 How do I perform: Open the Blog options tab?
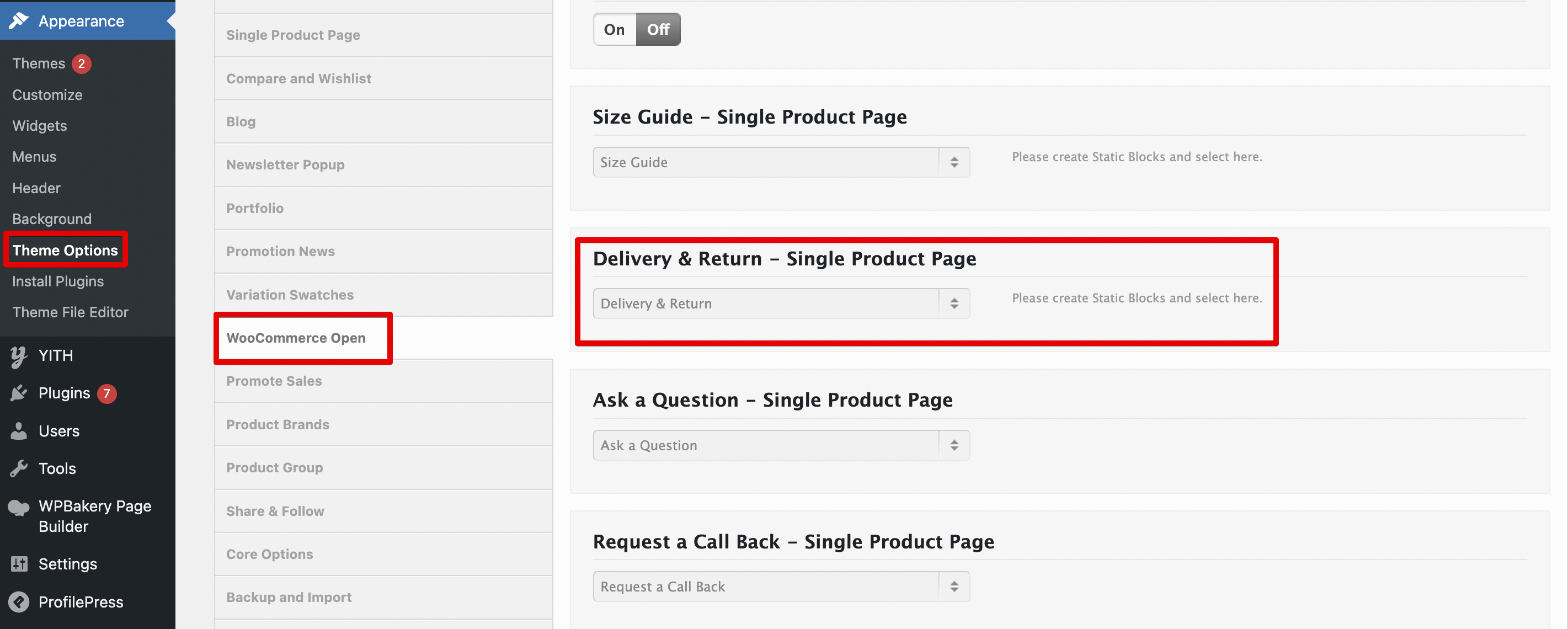coord(383,122)
